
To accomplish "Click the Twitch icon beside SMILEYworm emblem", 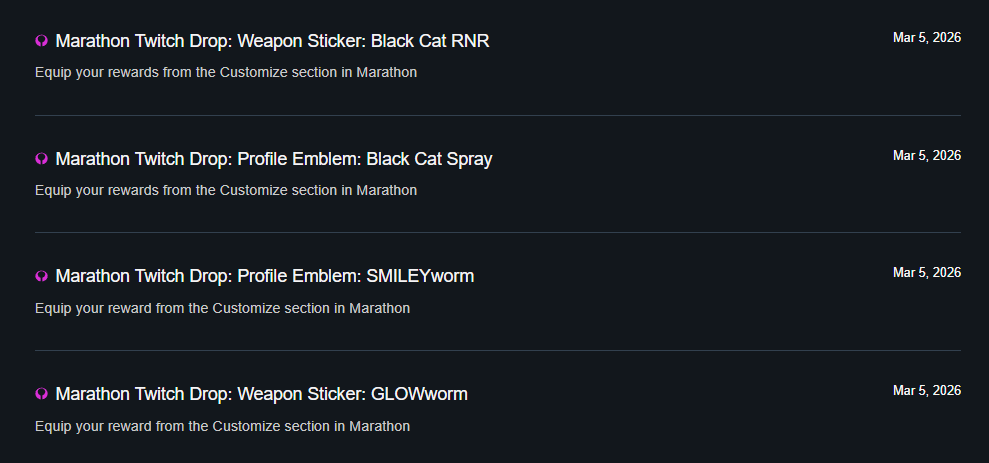I will pyautogui.click(x=42, y=276).
